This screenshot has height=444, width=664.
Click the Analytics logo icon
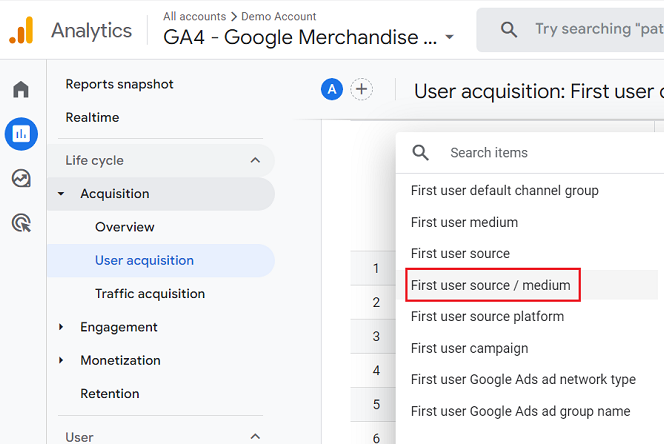click(x=21, y=30)
